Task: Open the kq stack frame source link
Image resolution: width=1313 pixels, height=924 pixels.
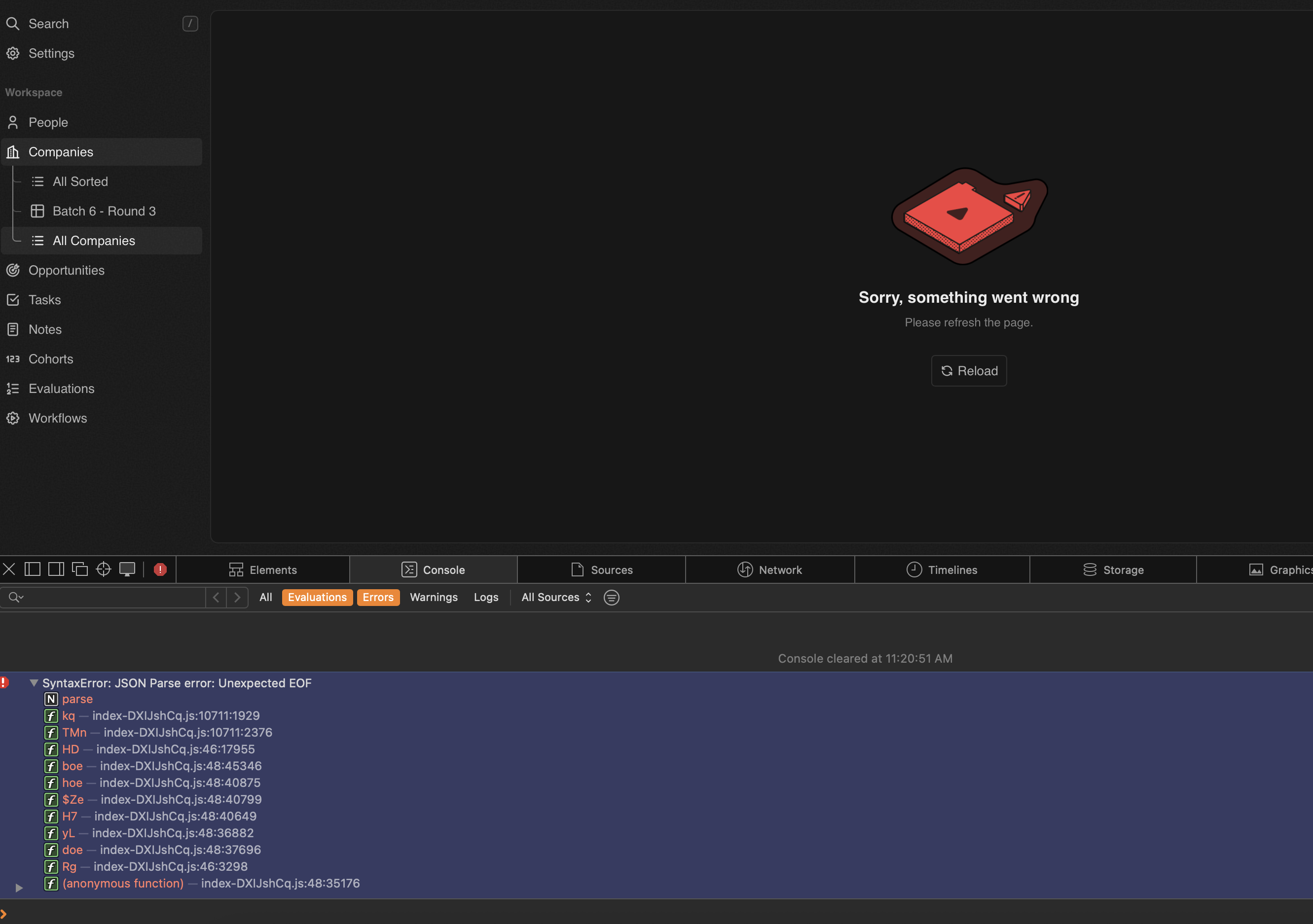Action: tap(176, 716)
